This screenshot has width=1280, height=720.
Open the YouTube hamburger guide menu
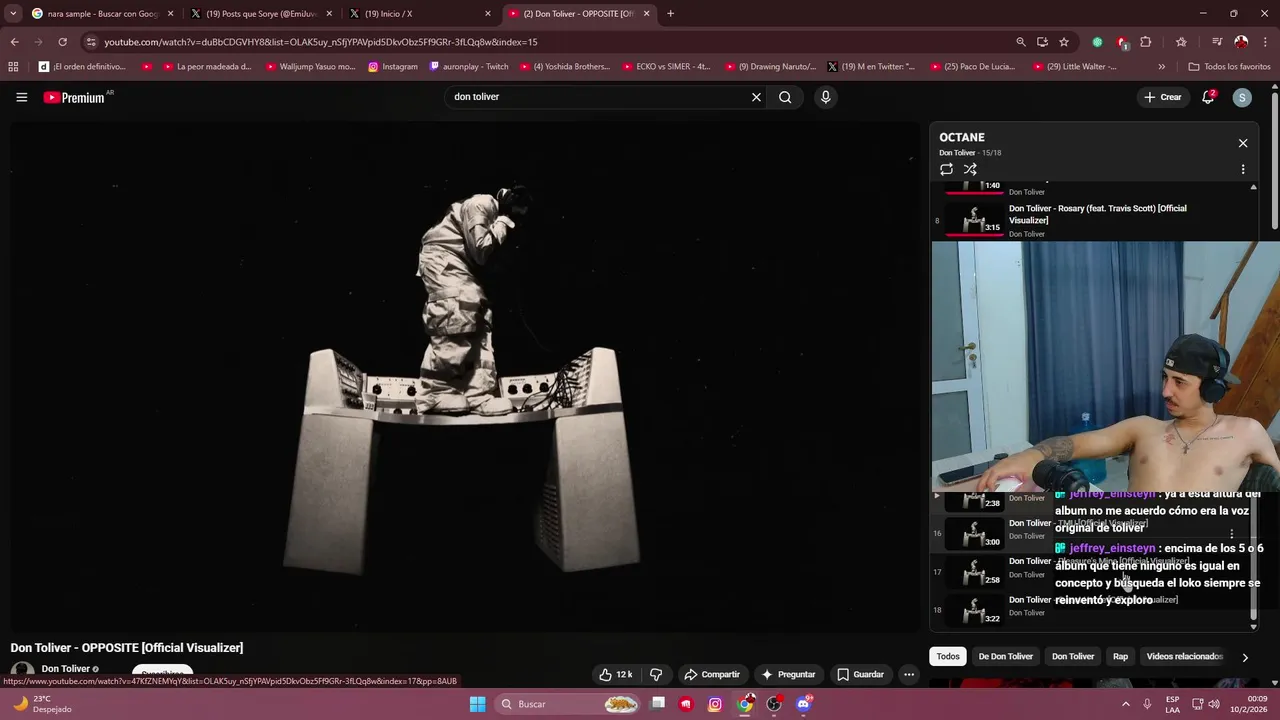coord(21,97)
